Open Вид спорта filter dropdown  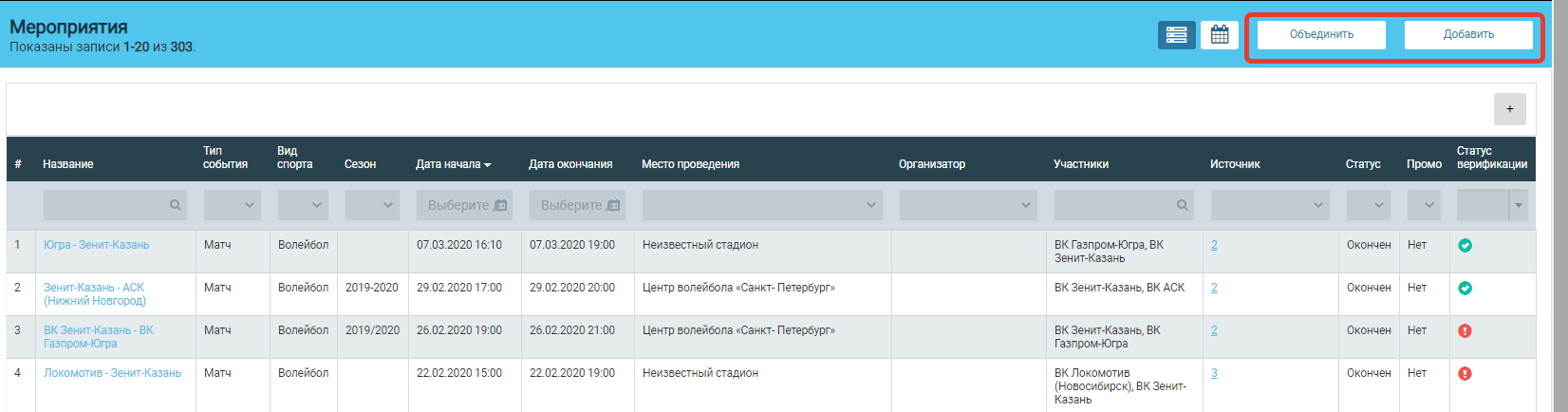(x=303, y=205)
